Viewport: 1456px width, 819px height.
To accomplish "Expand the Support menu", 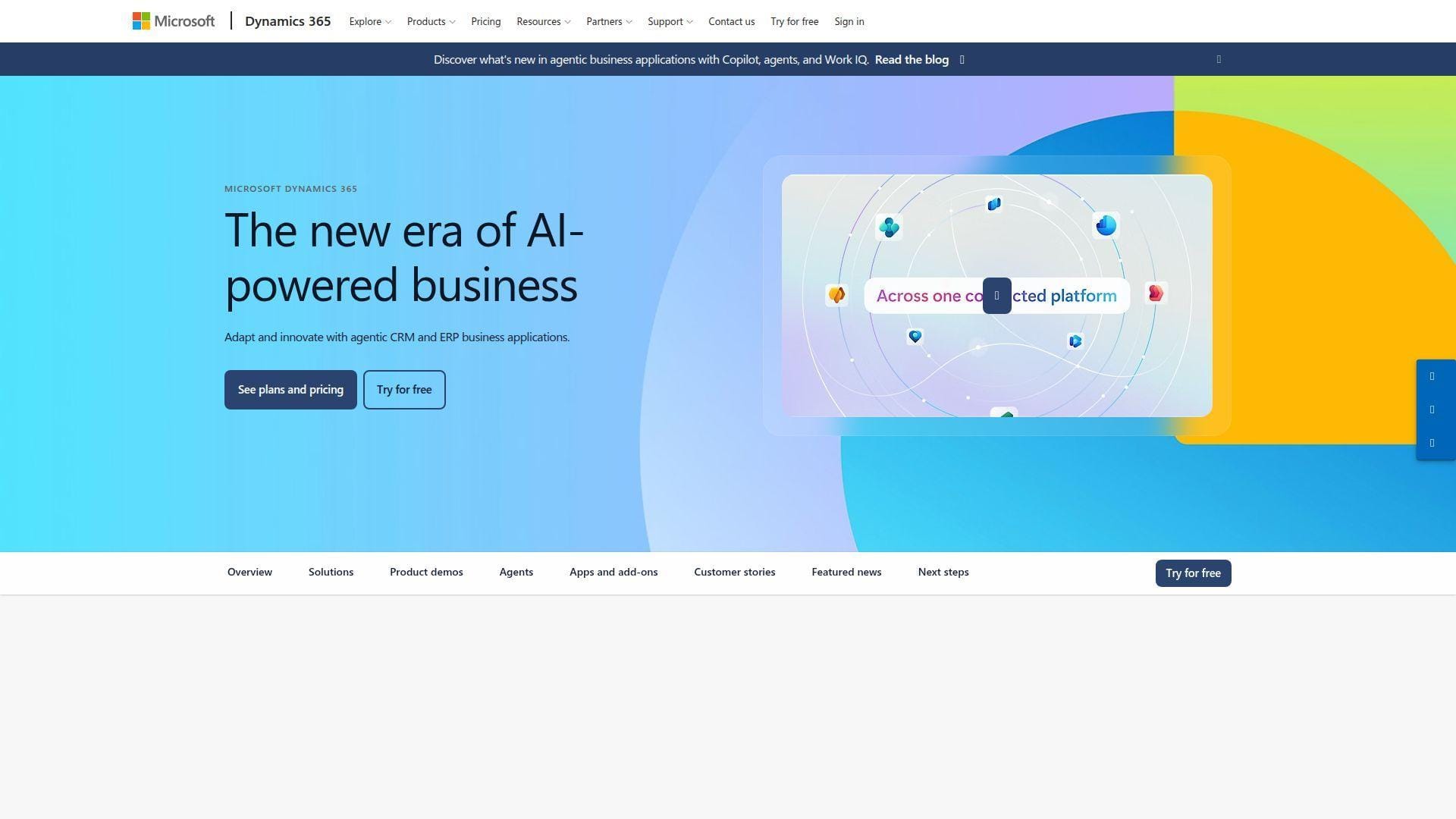I will click(670, 21).
